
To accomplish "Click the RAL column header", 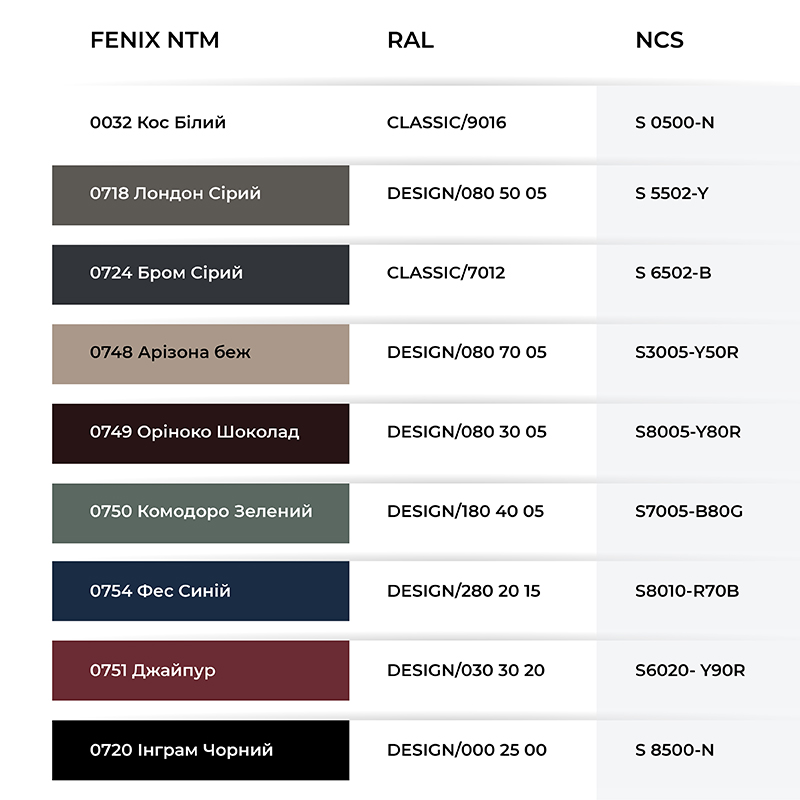I will point(411,40).
